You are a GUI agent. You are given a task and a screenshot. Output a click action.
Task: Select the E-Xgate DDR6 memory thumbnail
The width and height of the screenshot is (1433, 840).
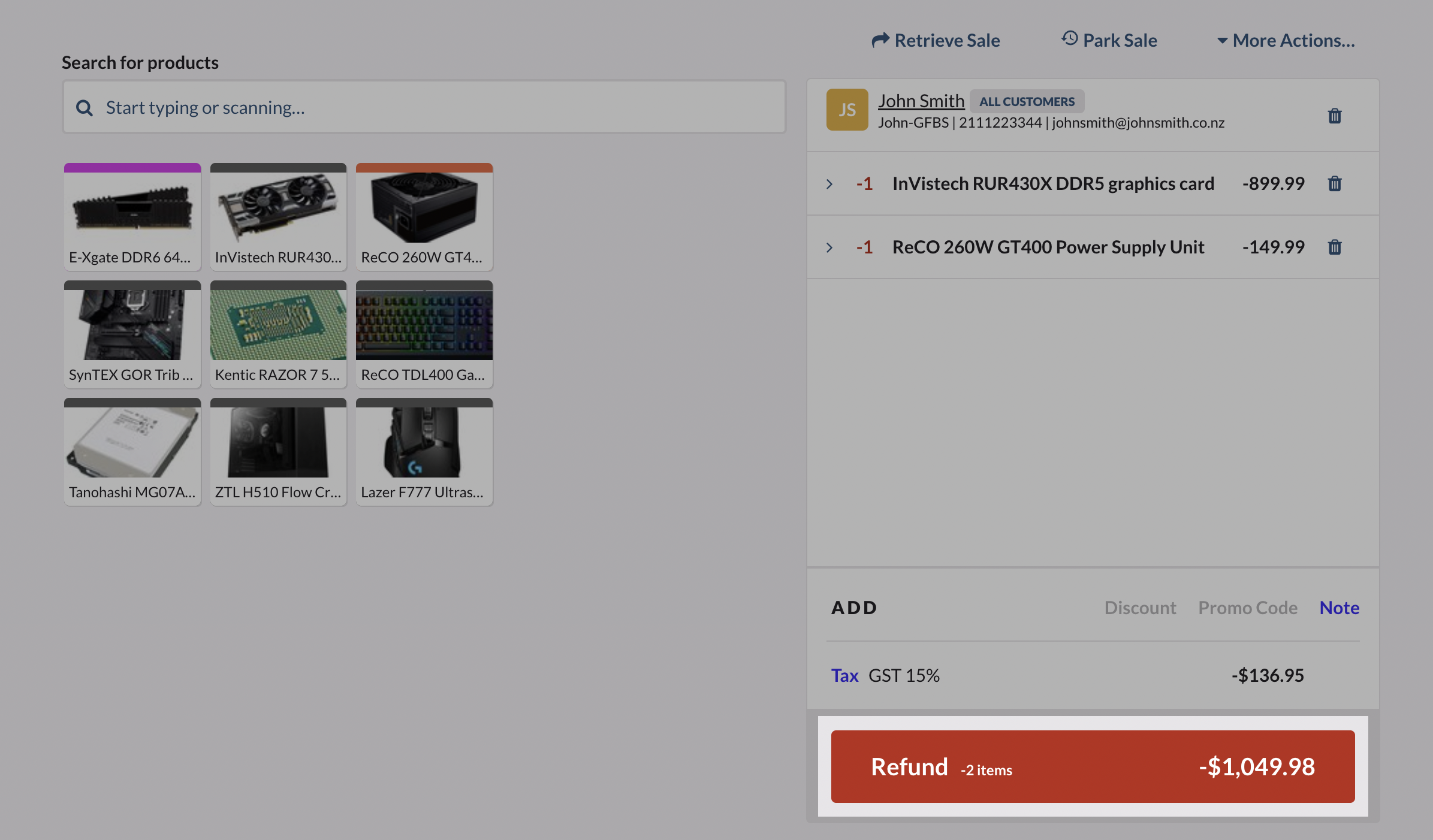click(x=132, y=216)
